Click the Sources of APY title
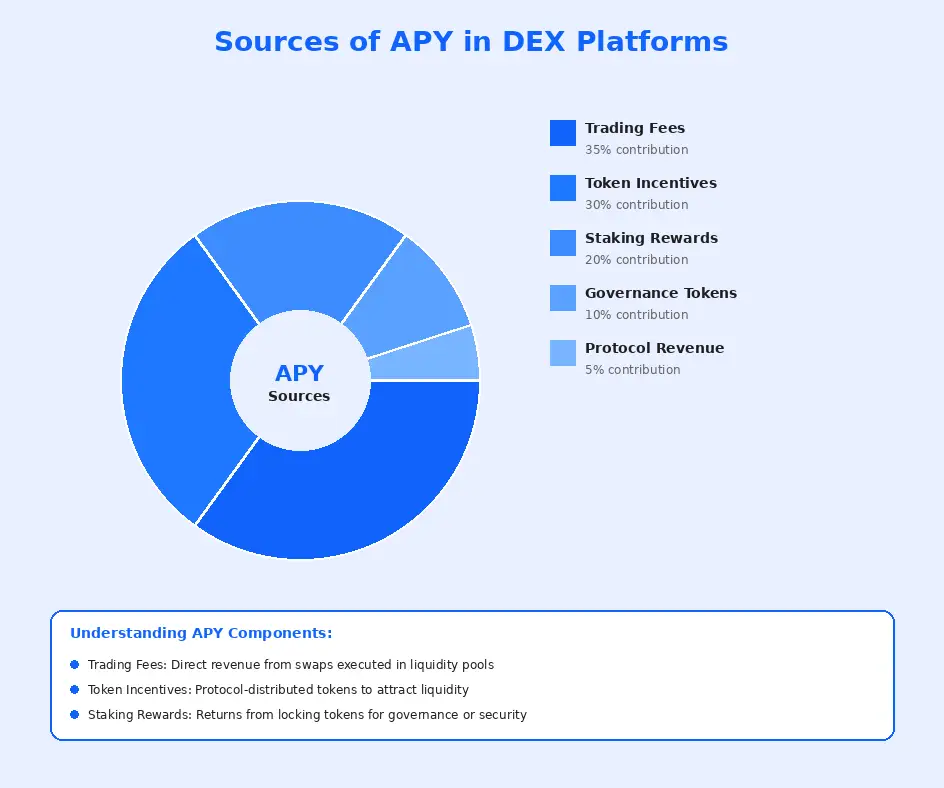Screen dimensions: 944x788 click(471, 42)
